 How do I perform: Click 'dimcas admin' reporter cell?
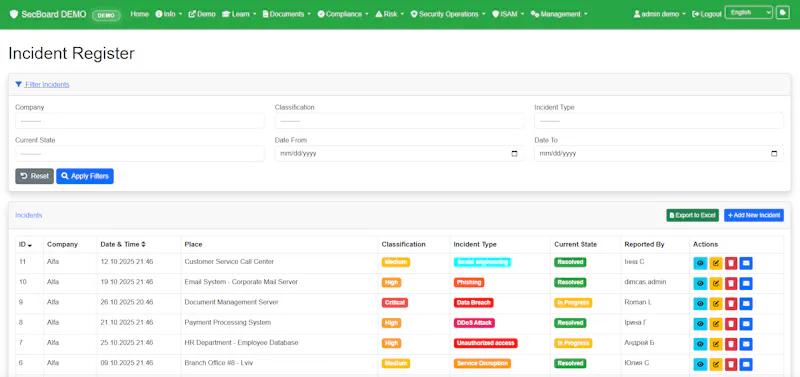tap(645, 282)
